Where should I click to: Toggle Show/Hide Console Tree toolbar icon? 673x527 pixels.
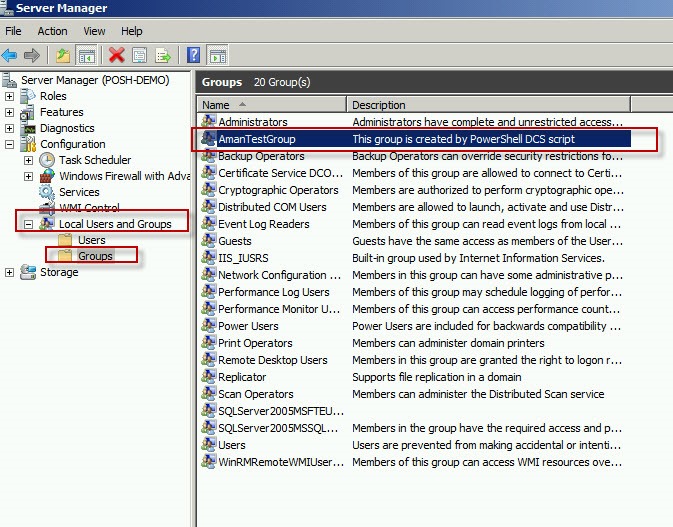(x=86, y=55)
